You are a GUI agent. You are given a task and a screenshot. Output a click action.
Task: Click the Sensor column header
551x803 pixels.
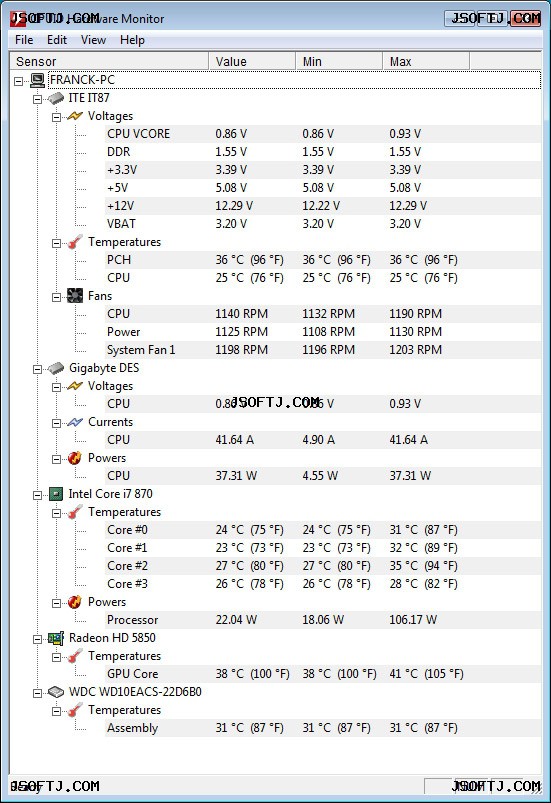(109, 61)
